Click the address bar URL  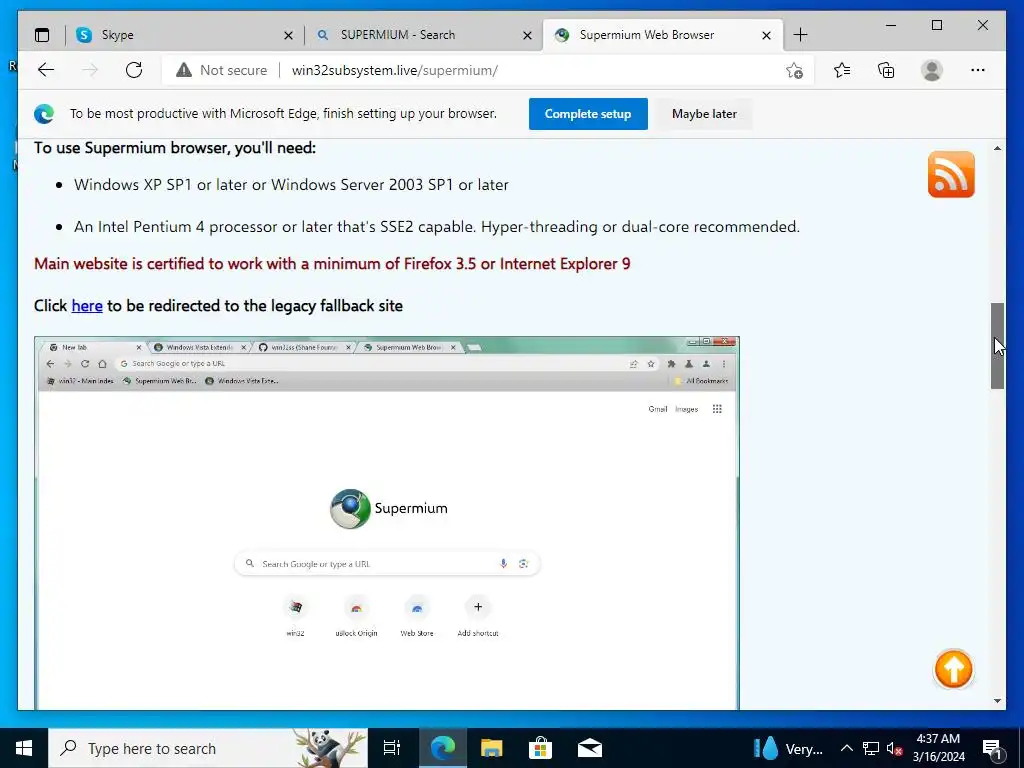(394, 70)
